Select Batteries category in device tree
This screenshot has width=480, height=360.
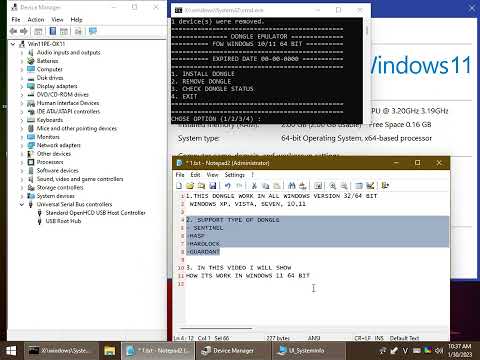[x=47, y=61]
